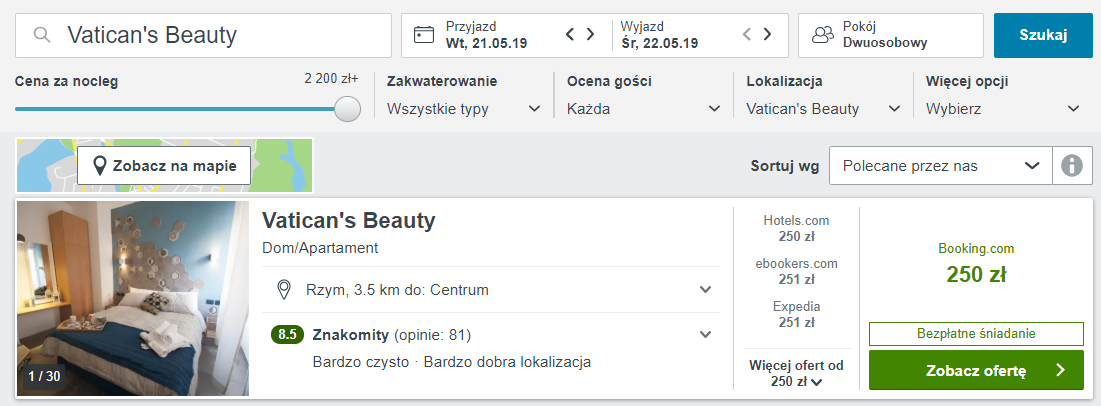Click the Vatican's Beauty hotel title
This screenshot has width=1101, height=406.
(349, 221)
